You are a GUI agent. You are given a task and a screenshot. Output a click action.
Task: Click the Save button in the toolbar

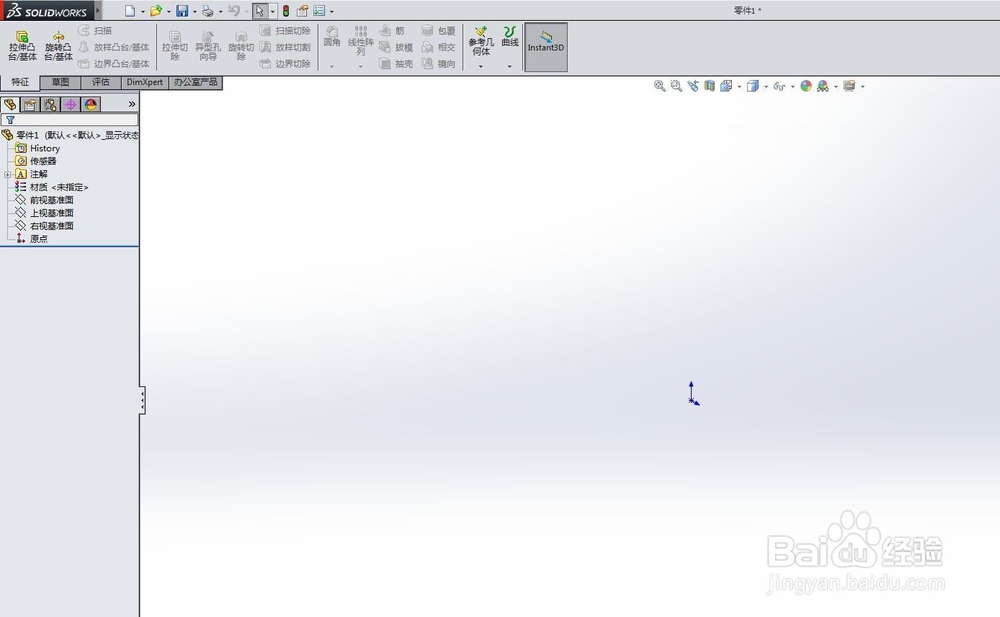pos(181,10)
